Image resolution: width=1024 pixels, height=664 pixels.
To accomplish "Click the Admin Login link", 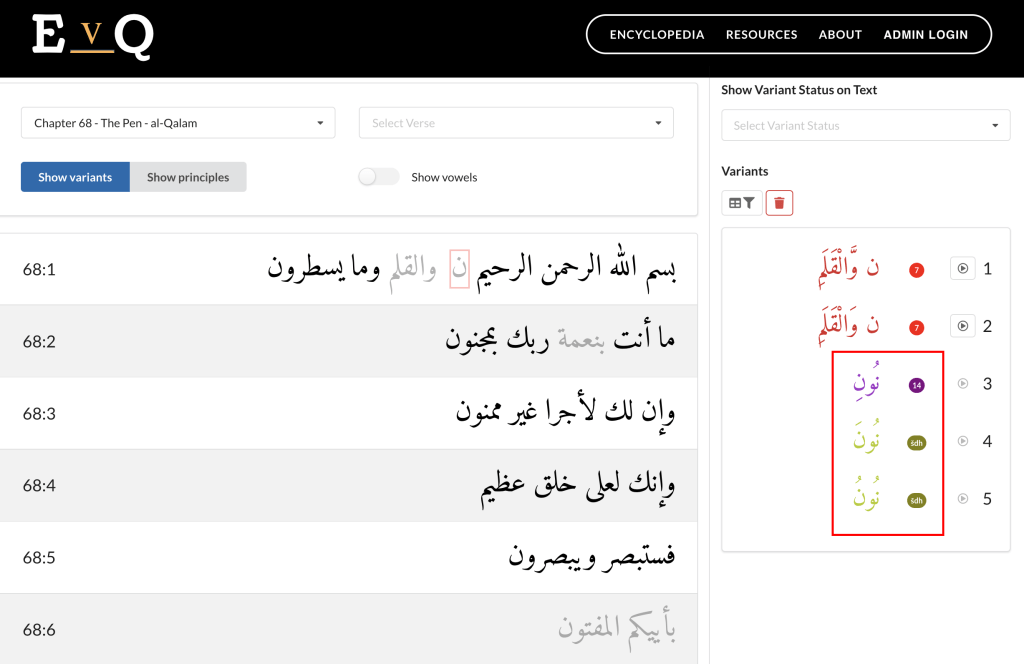I will click(925, 34).
